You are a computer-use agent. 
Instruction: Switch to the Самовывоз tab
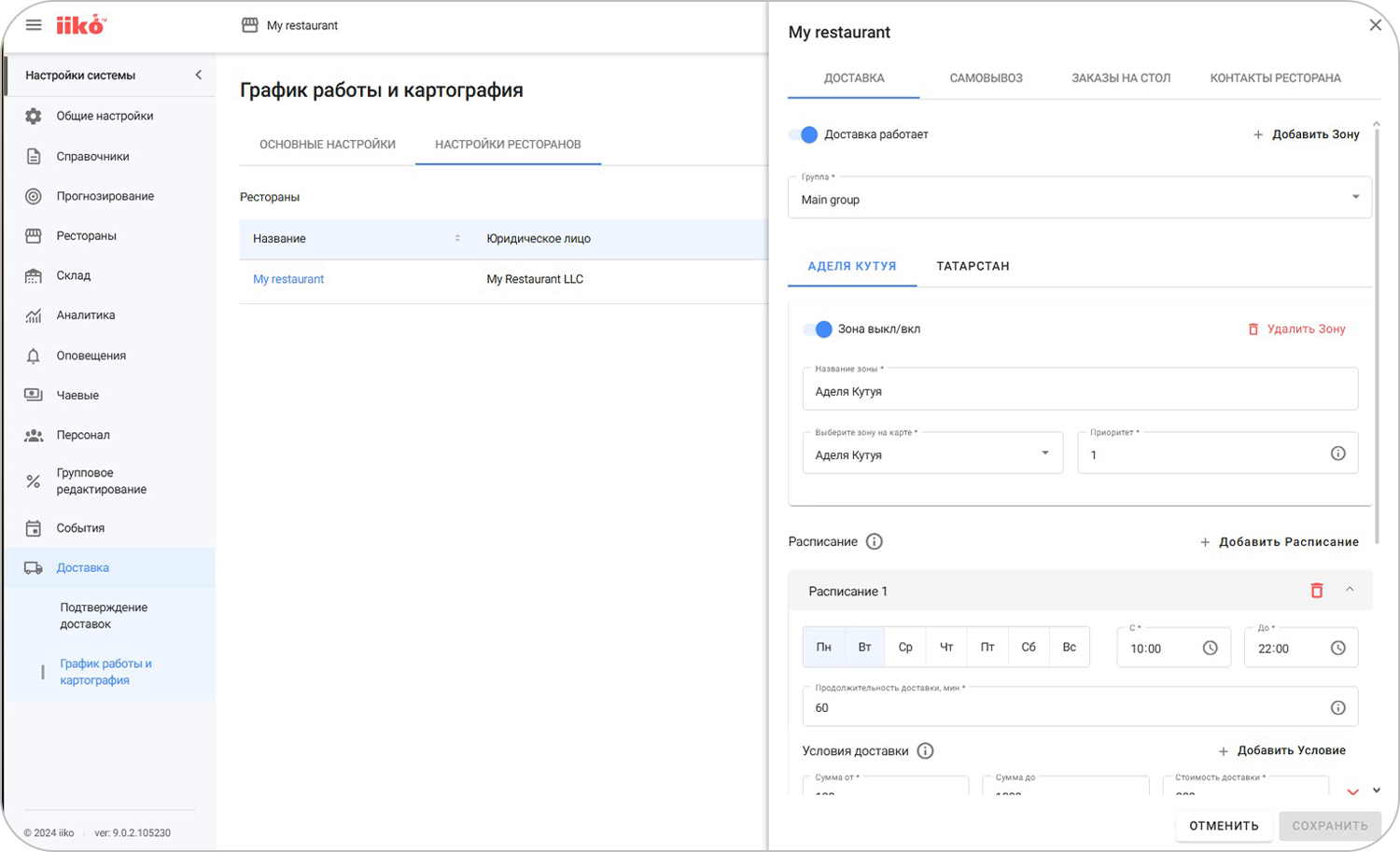pos(986,78)
